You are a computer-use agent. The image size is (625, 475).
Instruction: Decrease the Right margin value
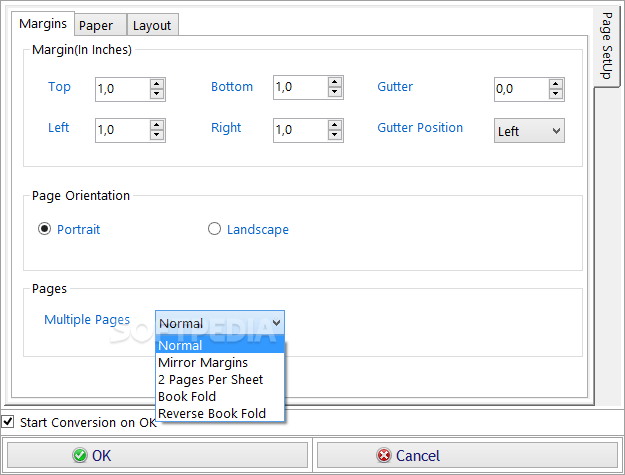coord(335,135)
